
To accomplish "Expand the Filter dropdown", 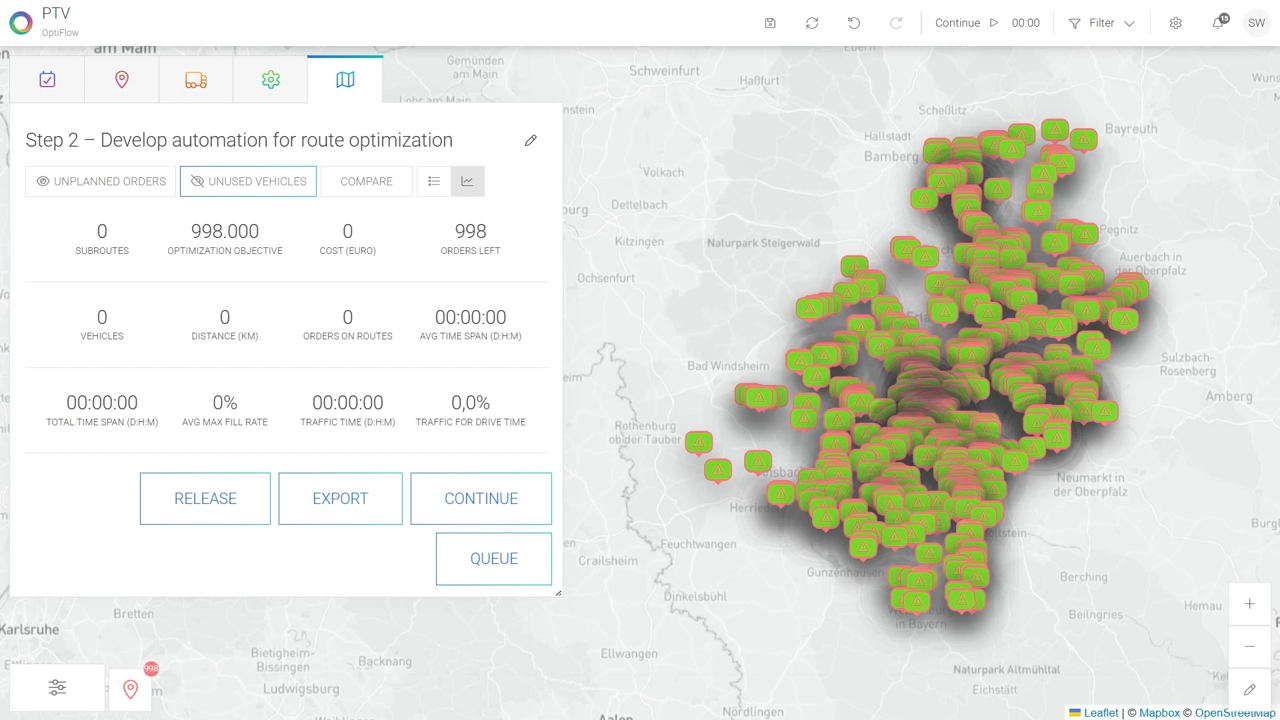I will (x=1101, y=23).
